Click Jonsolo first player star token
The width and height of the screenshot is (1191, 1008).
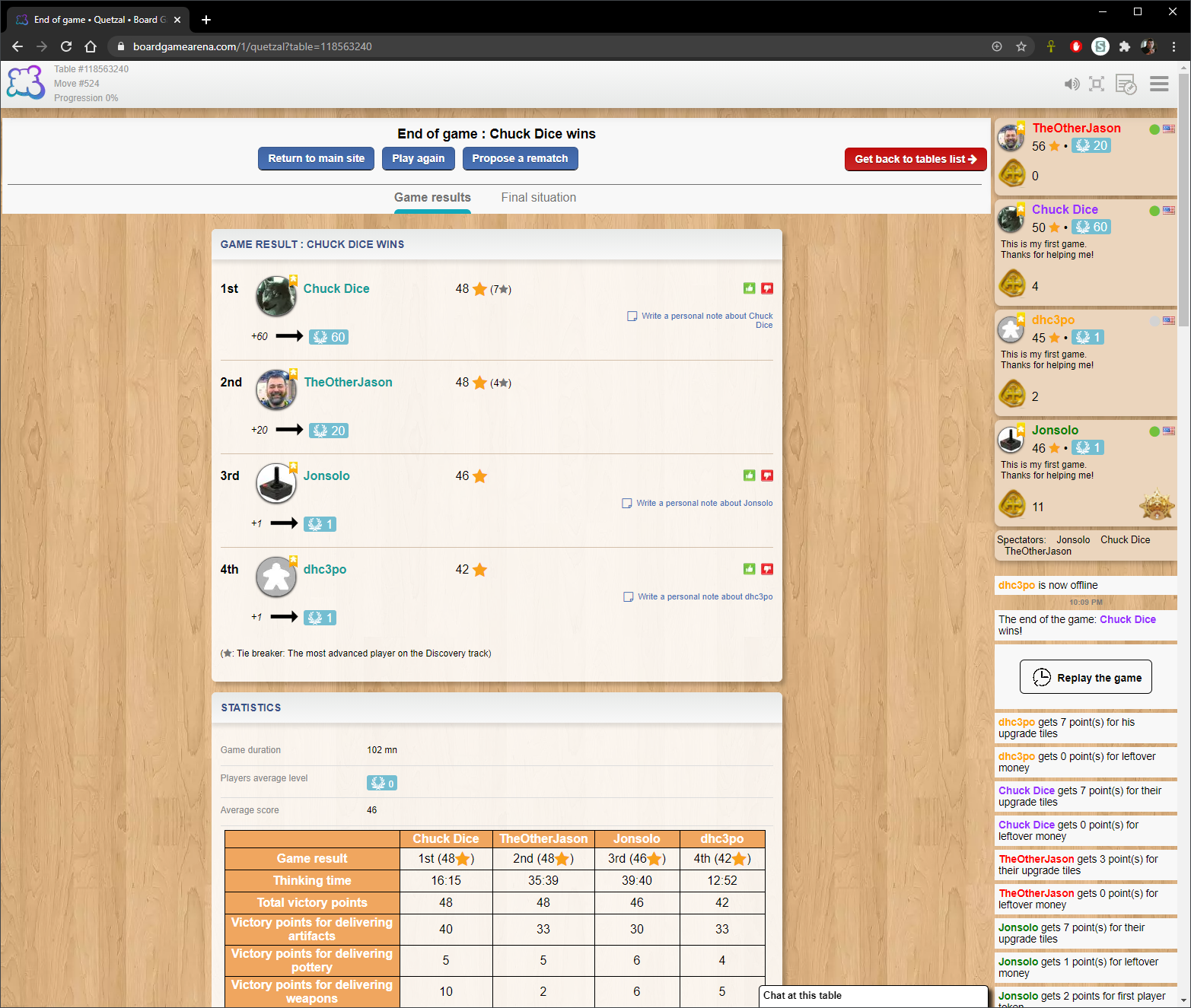[x=1156, y=504]
